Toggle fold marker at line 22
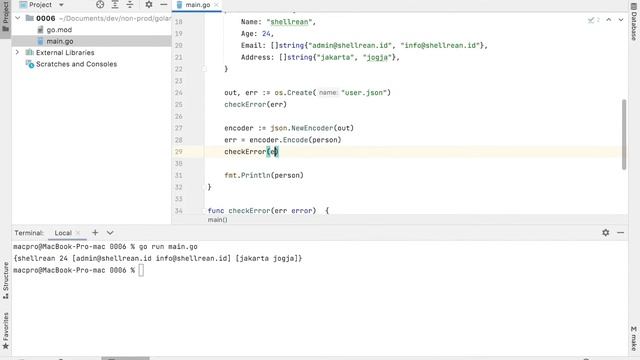 coord(204,69)
